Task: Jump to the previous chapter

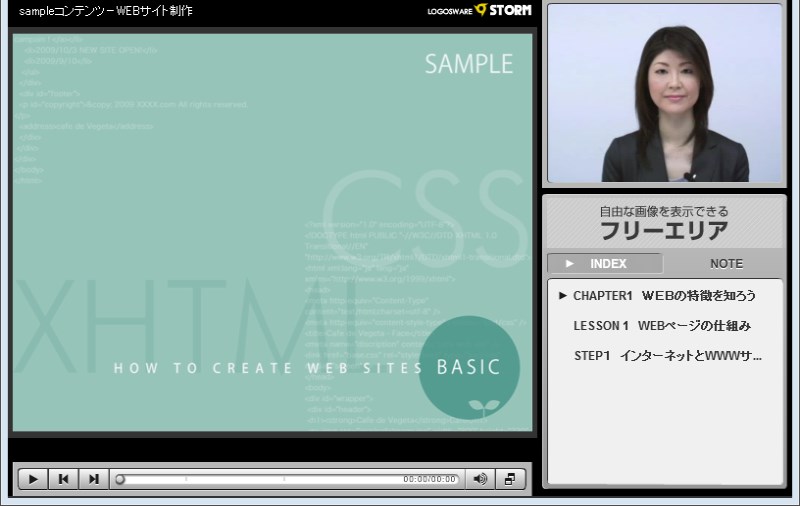Action: pyautogui.click(x=63, y=479)
